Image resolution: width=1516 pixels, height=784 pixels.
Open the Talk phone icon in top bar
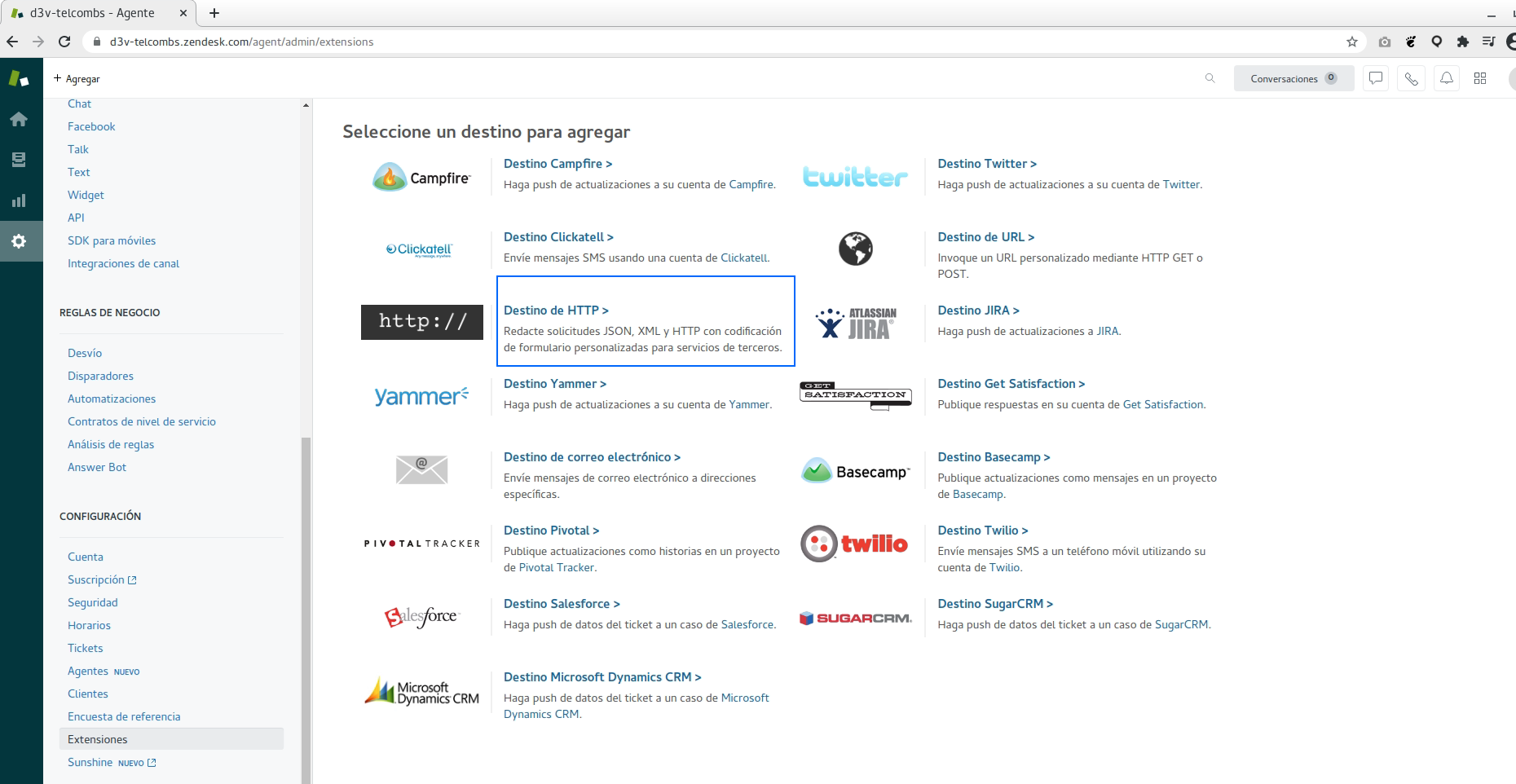point(1411,78)
